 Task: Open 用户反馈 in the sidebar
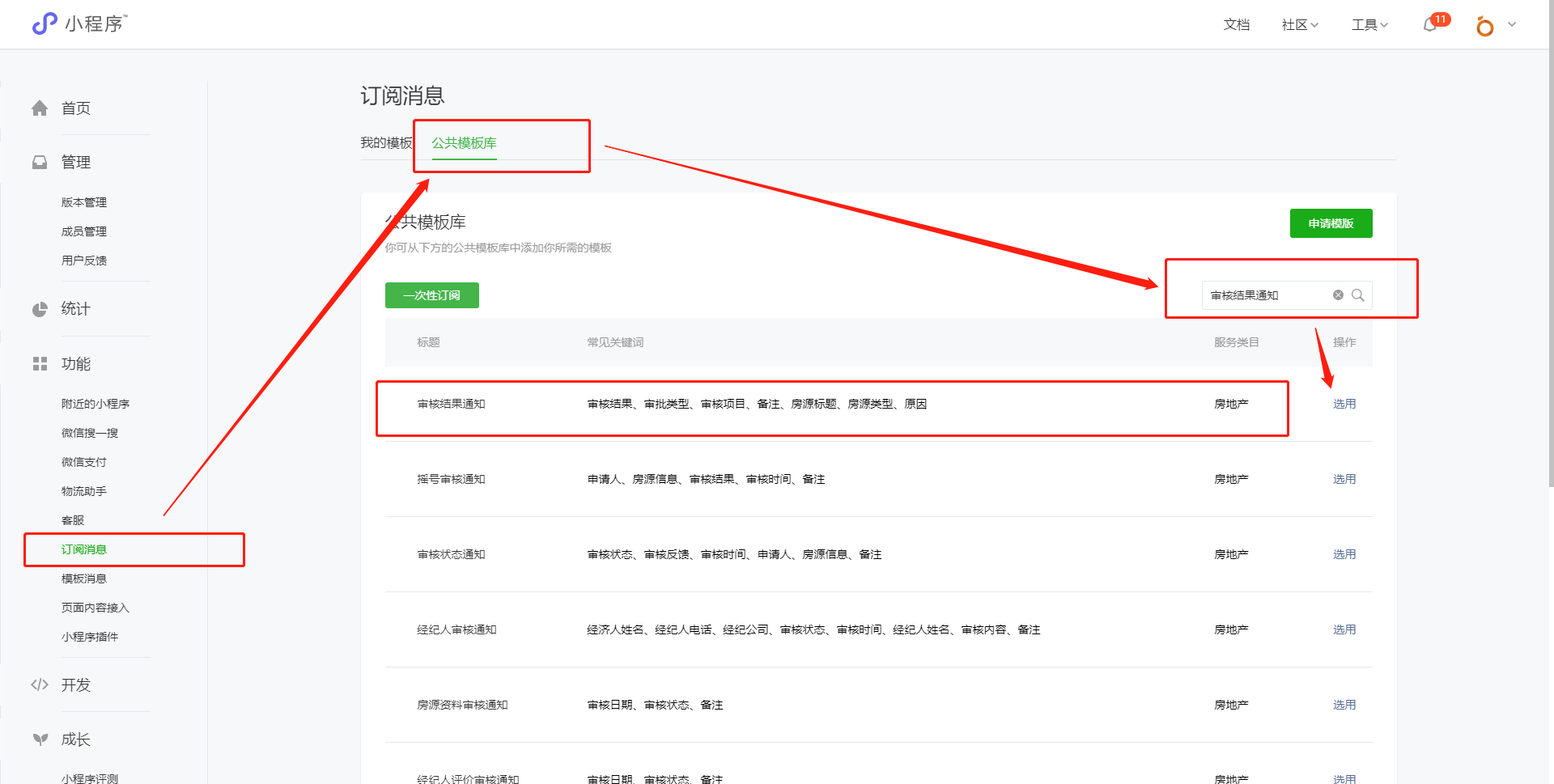[x=84, y=261]
